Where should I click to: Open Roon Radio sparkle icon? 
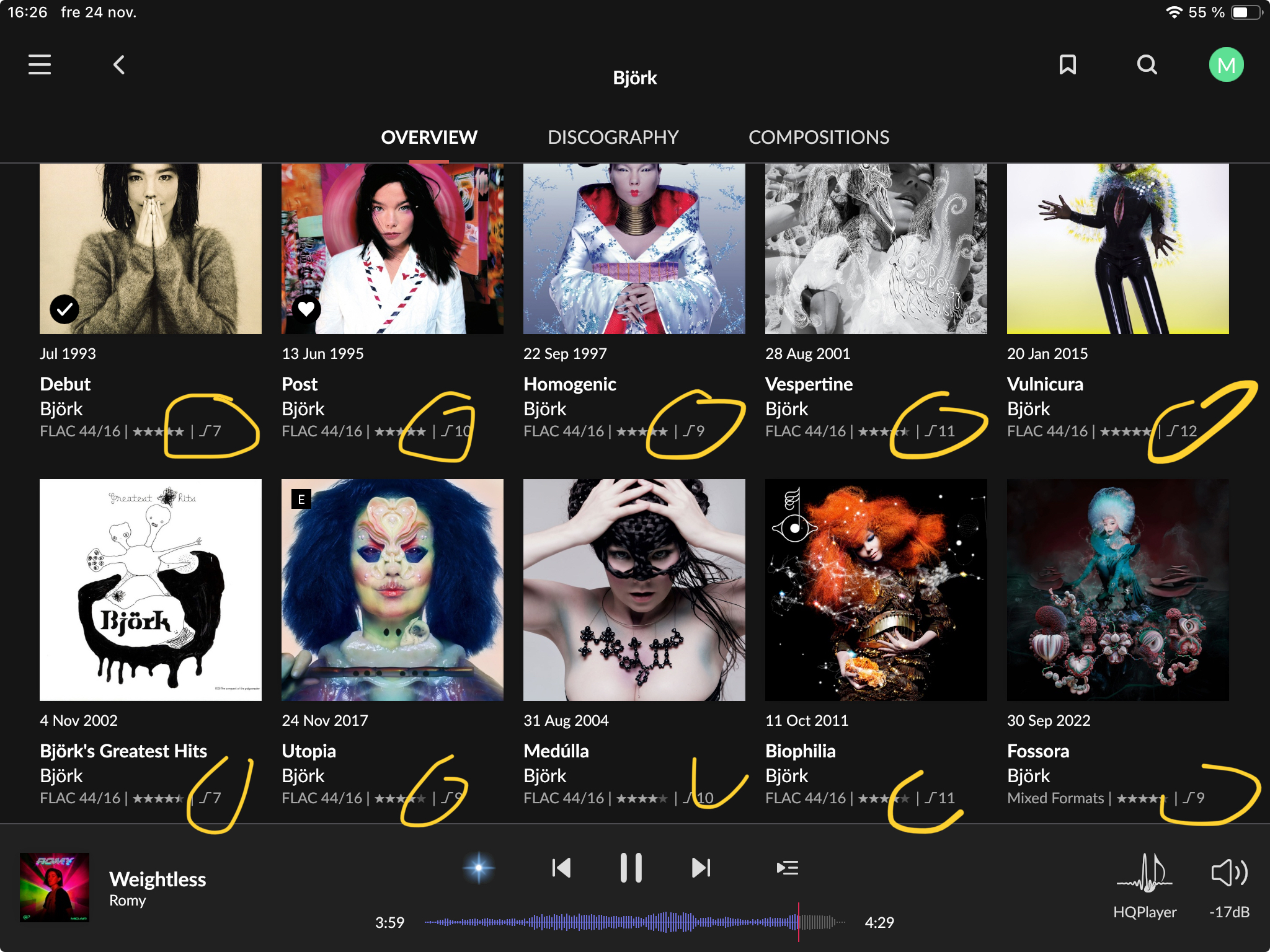479,868
